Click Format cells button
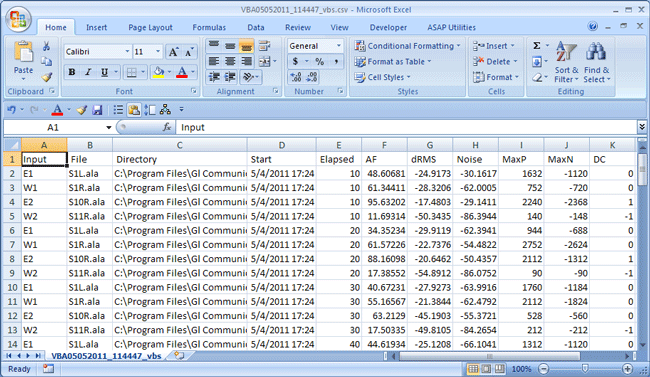 click(x=496, y=77)
